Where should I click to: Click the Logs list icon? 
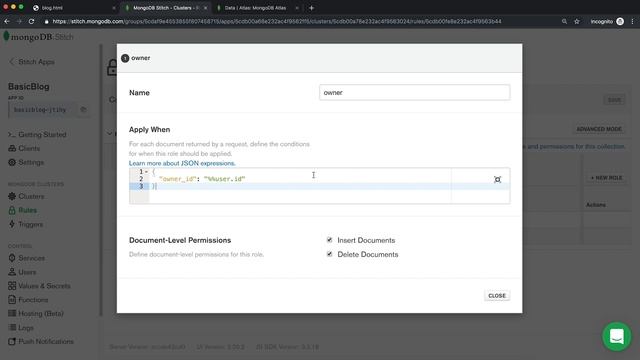pyautogui.click(x=12, y=327)
